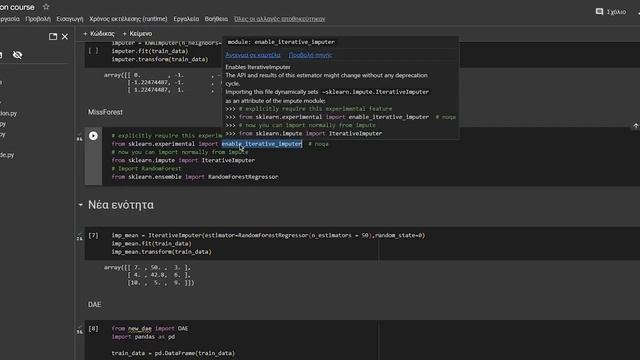Image resolution: width=640 pixels, height=360 pixels.
Task: Click imputer.fit(train_data) line
Action: point(150,51)
